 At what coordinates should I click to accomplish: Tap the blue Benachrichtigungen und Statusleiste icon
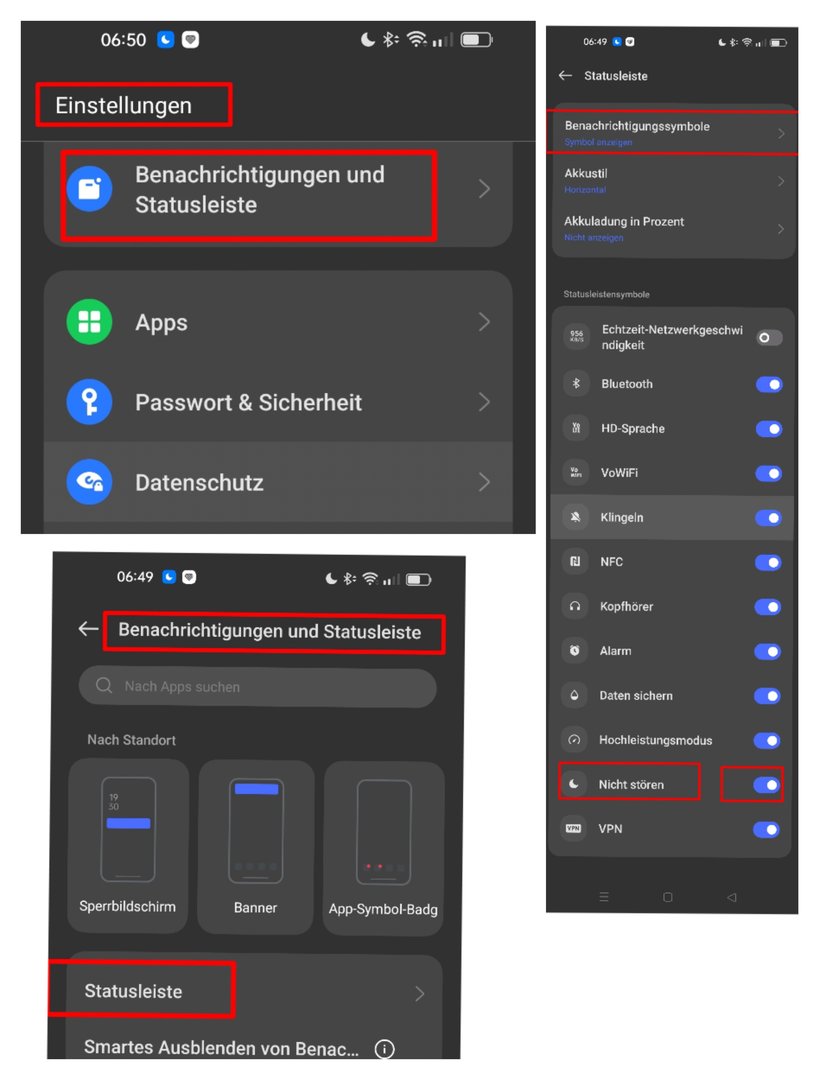(x=90, y=189)
